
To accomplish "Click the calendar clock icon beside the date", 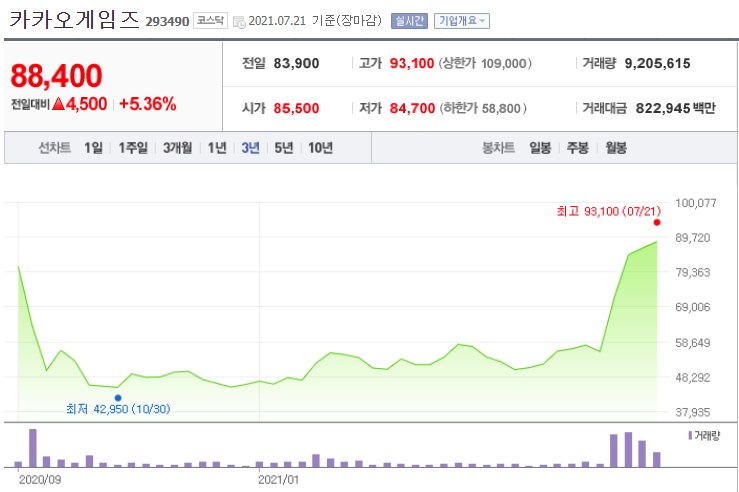I will tap(239, 22).
